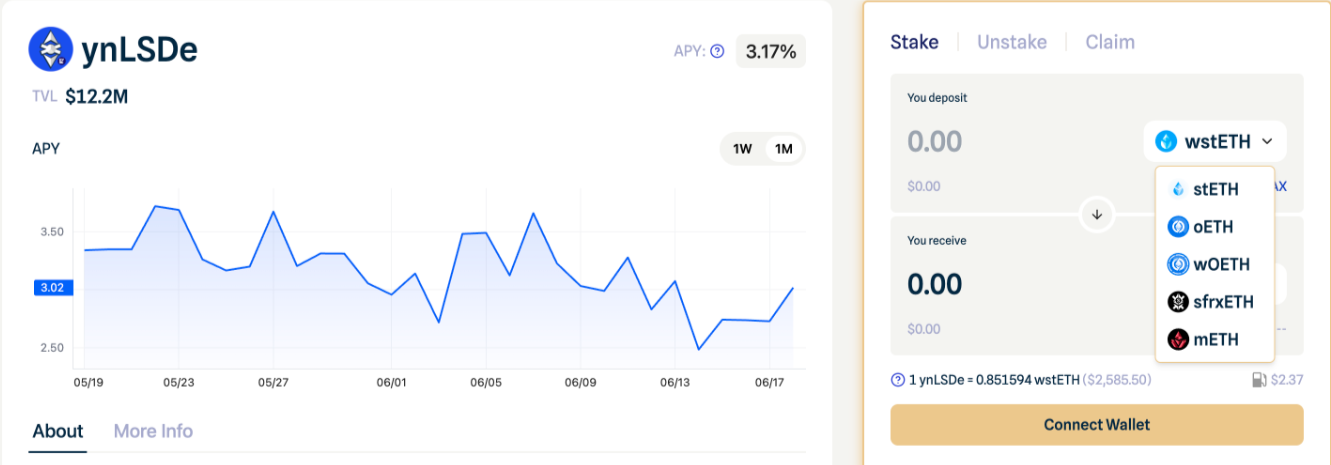Click the 05/23 chart axis label
1331x465 pixels.
tap(178, 382)
